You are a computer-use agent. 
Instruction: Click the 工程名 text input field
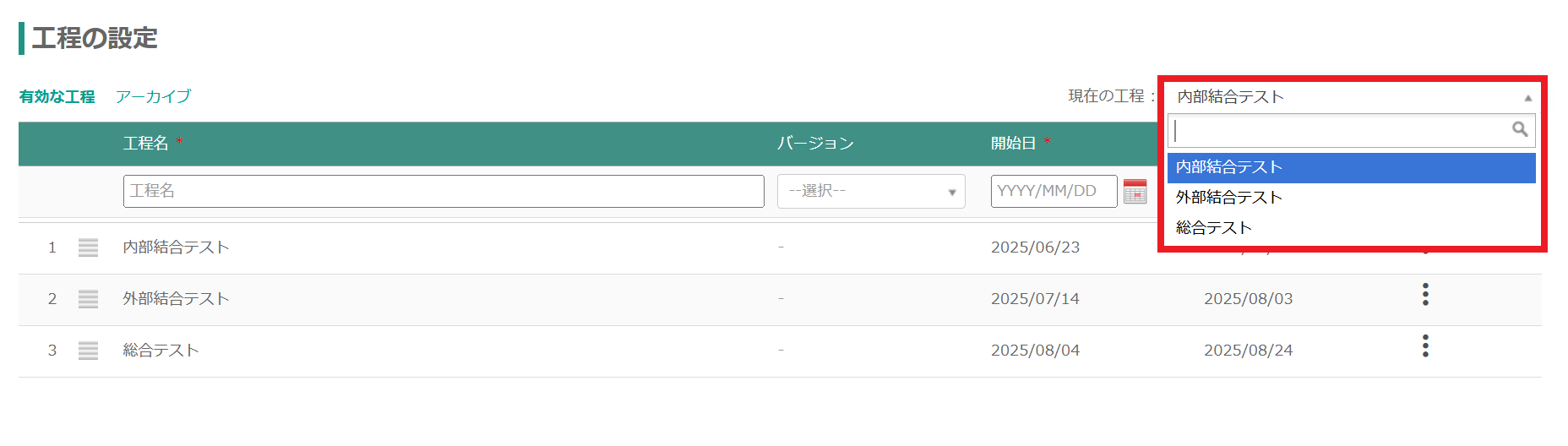tap(443, 192)
